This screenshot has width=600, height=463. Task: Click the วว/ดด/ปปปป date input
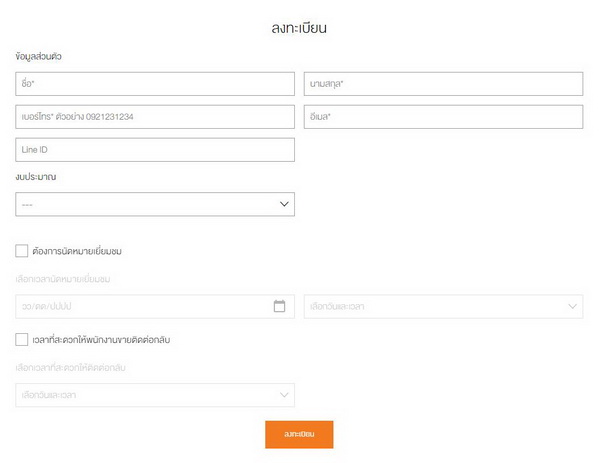(140, 306)
